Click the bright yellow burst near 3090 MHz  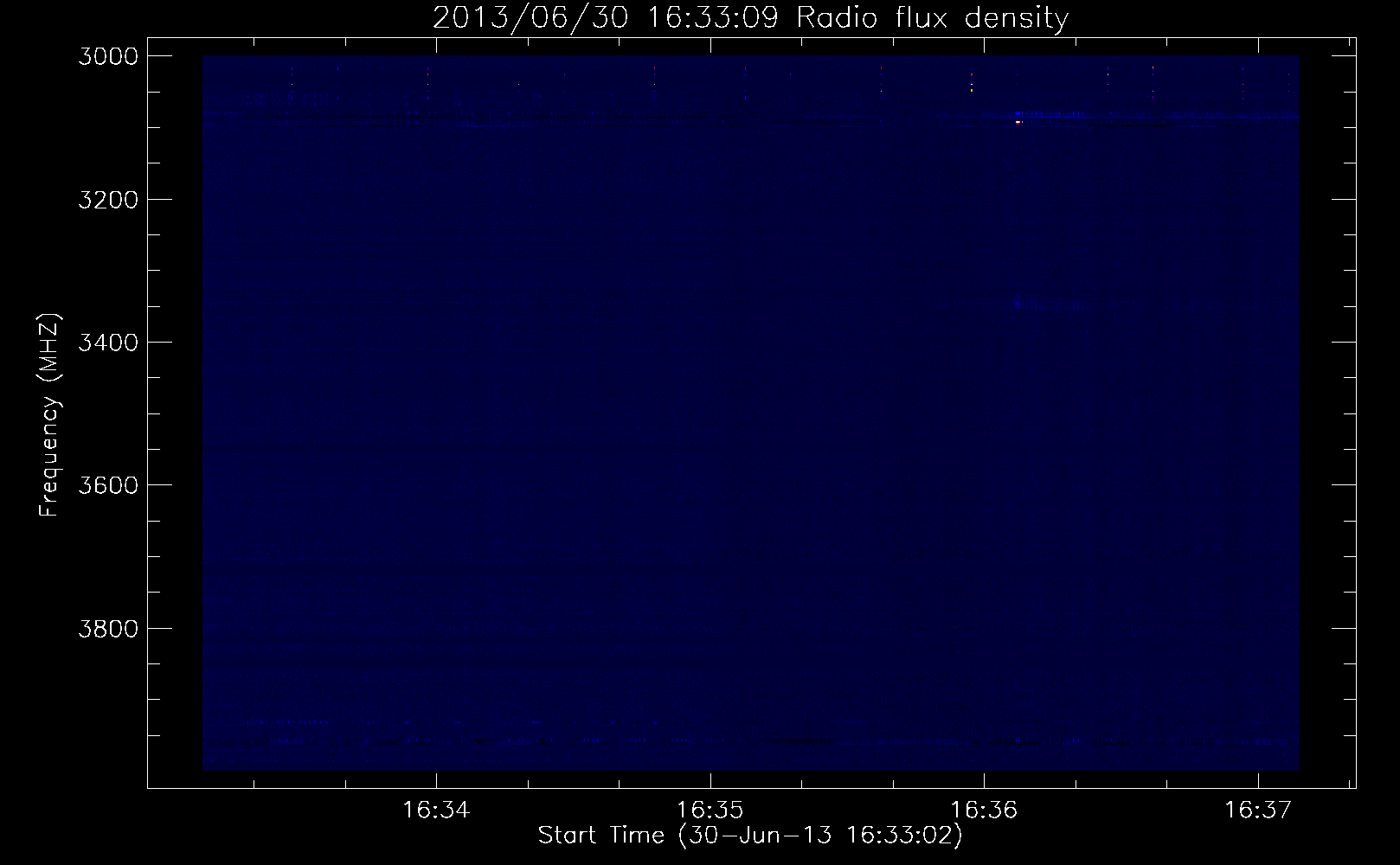pos(1018,122)
